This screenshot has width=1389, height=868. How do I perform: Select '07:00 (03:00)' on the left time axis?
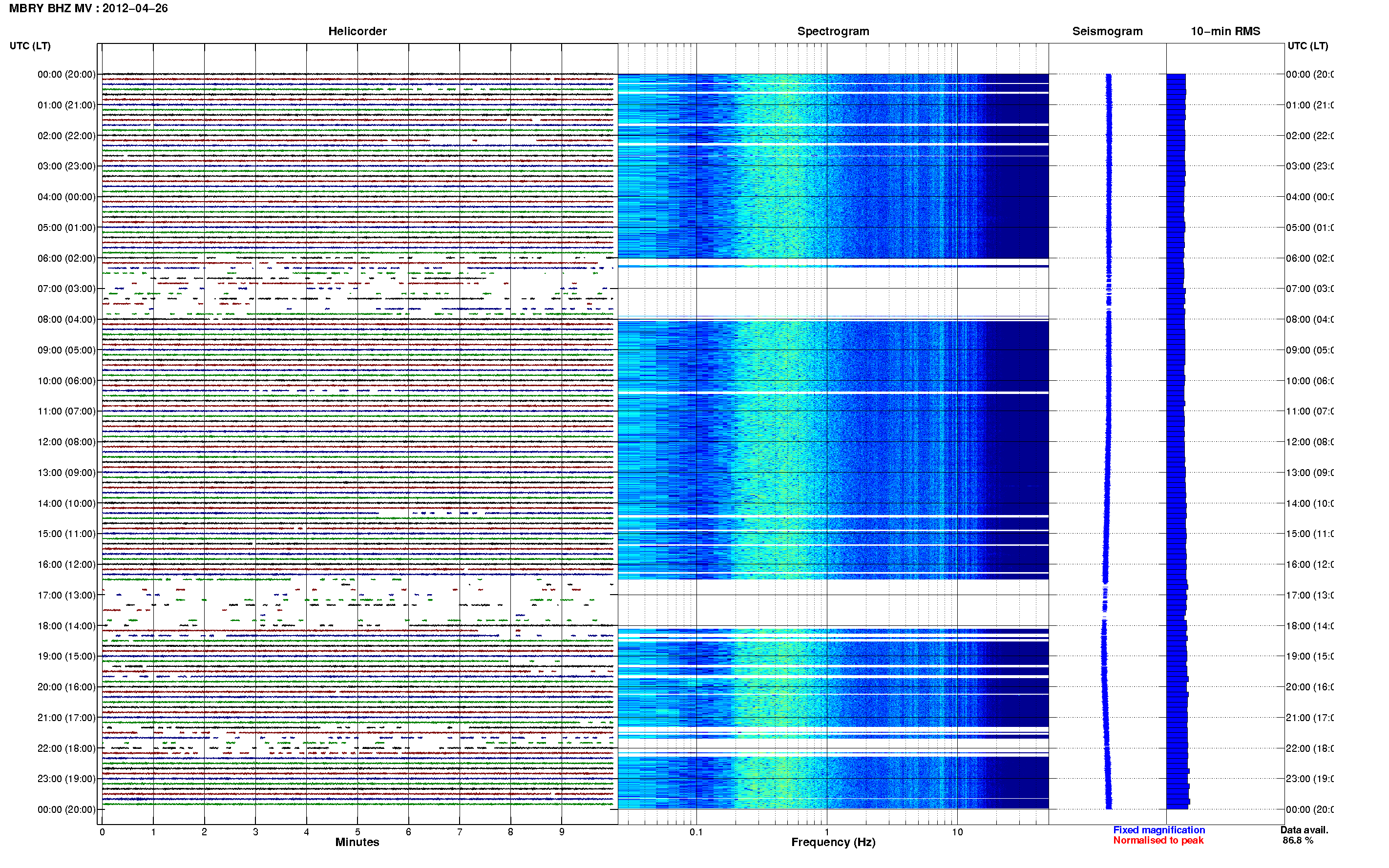[66, 289]
